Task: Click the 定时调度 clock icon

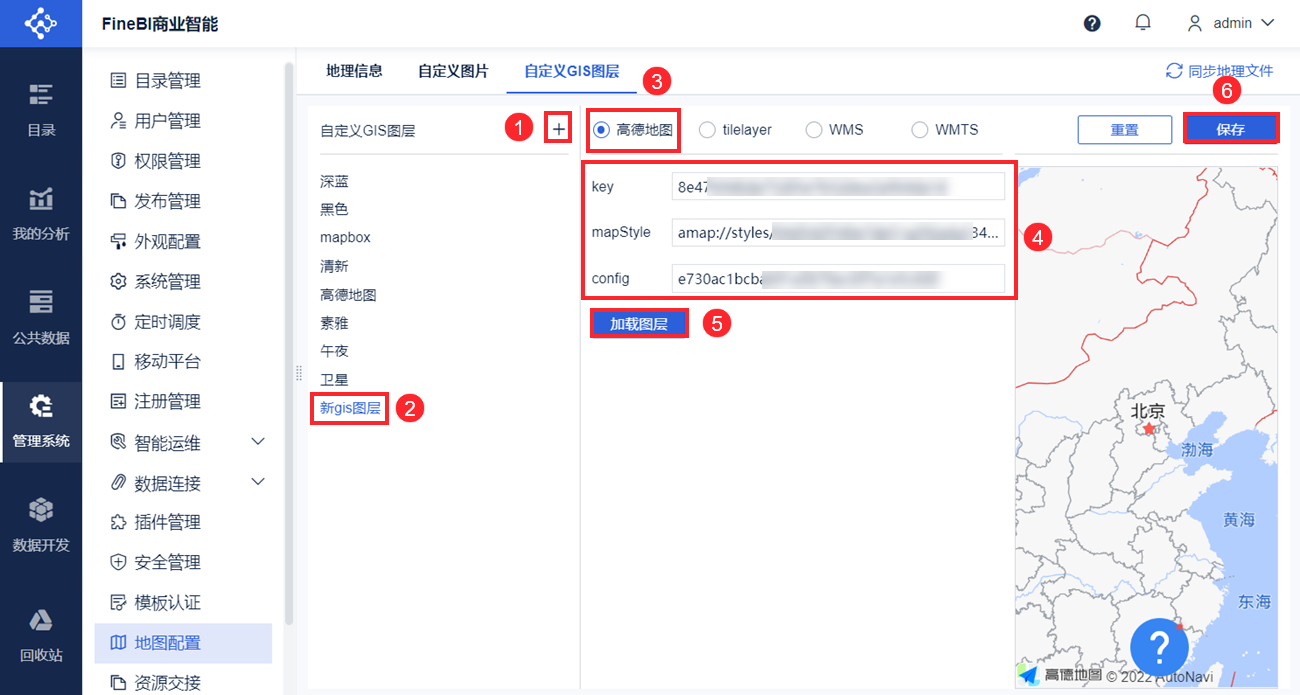Action: click(118, 321)
